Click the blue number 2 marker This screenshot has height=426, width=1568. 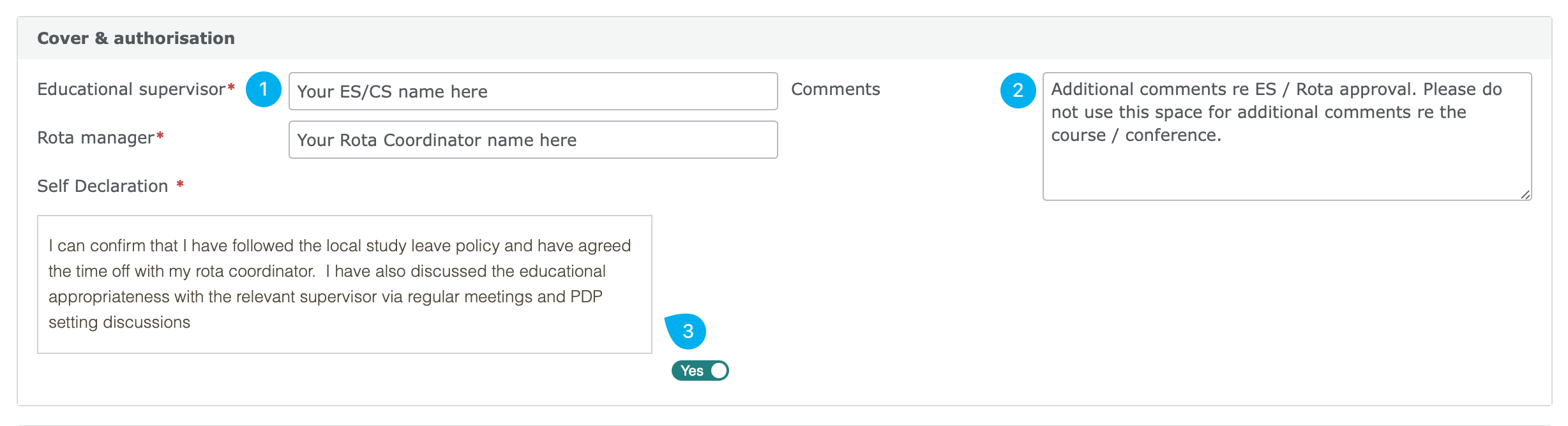[x=1018, y=90]
